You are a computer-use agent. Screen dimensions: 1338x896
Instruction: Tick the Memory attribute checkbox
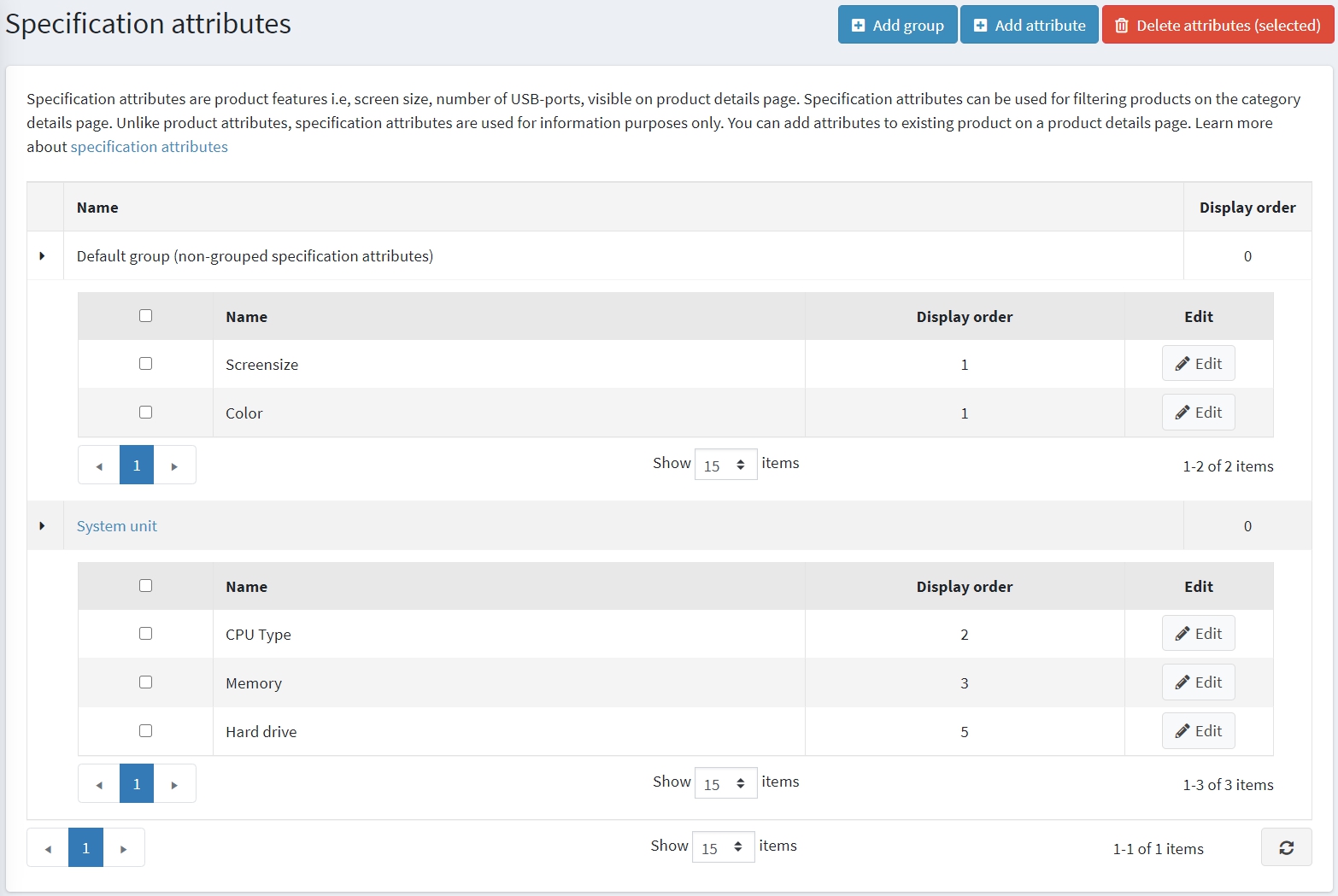[x=145, y=682]
